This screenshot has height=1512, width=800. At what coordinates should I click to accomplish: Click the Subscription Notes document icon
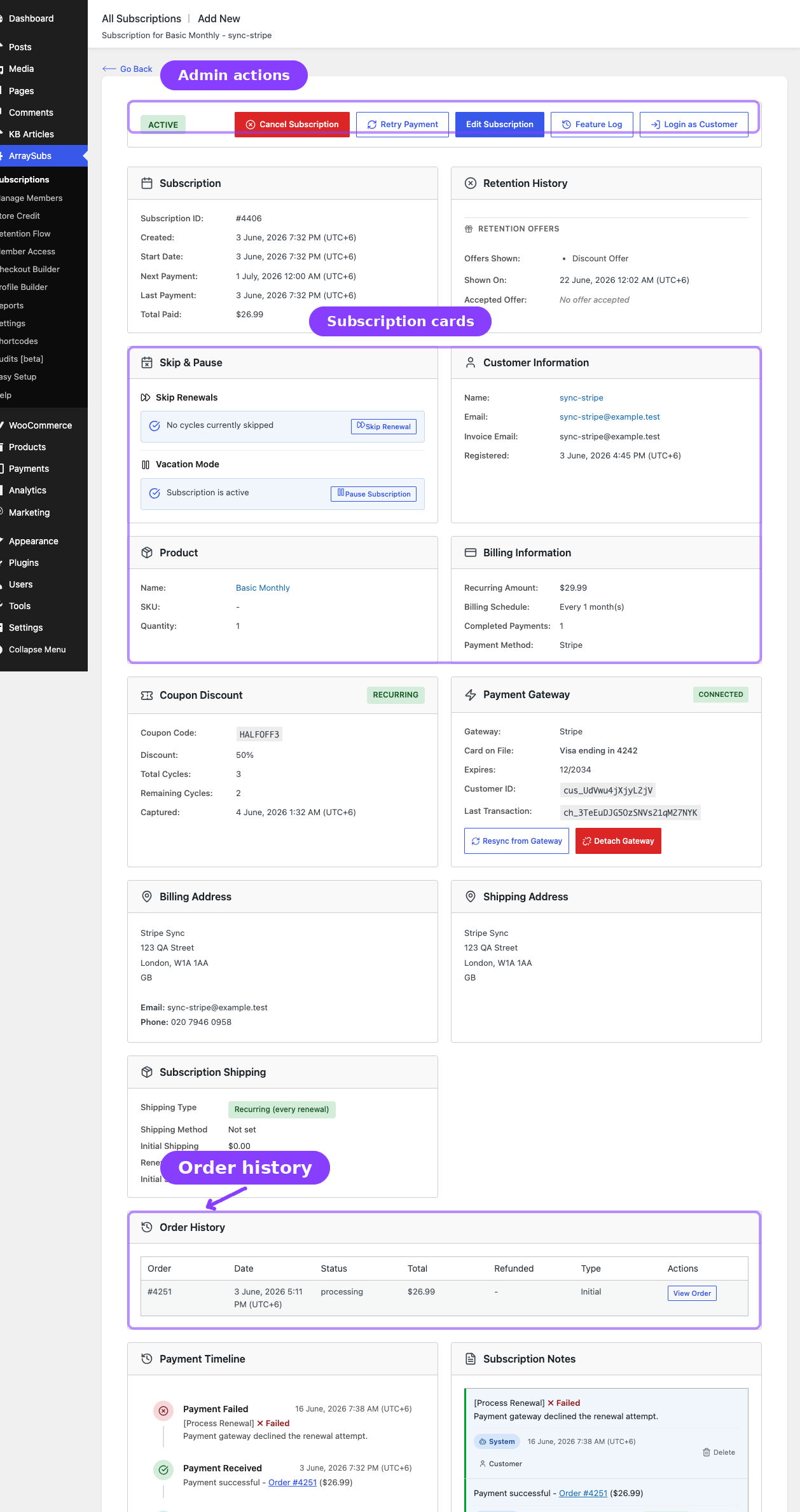click(471, 1359)
